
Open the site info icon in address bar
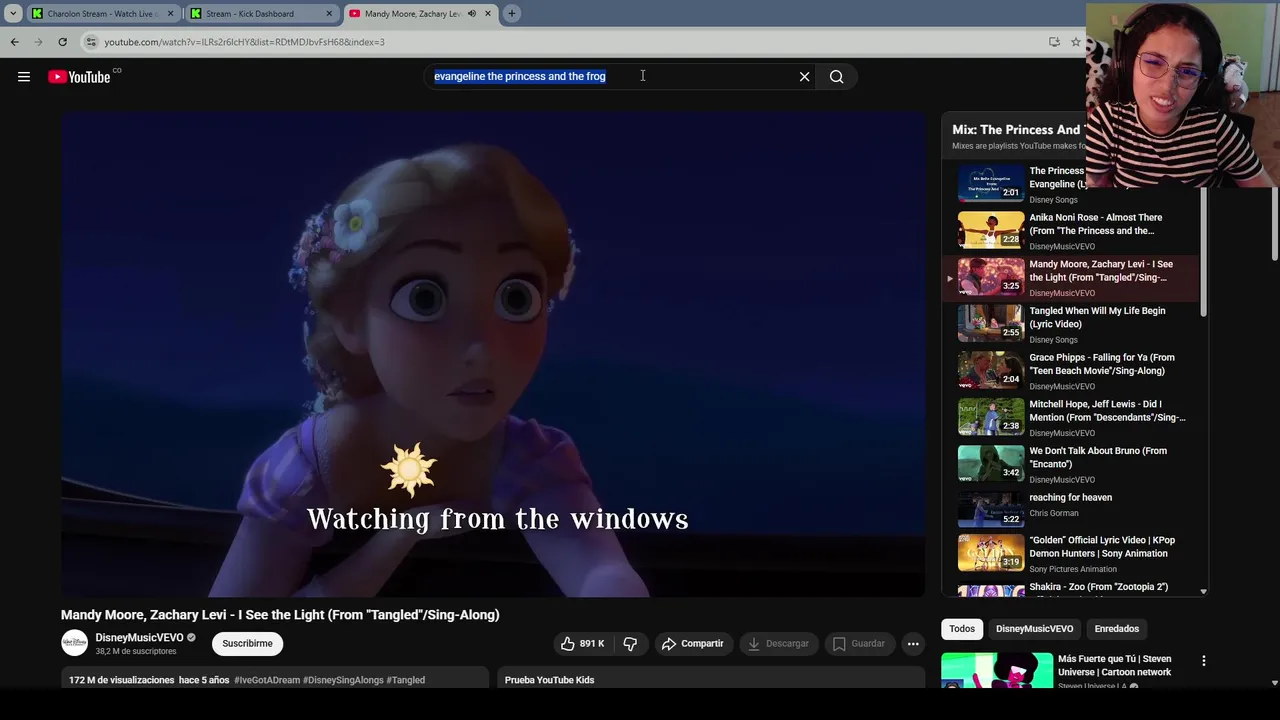pyautogui.click(x=91, y=42)
